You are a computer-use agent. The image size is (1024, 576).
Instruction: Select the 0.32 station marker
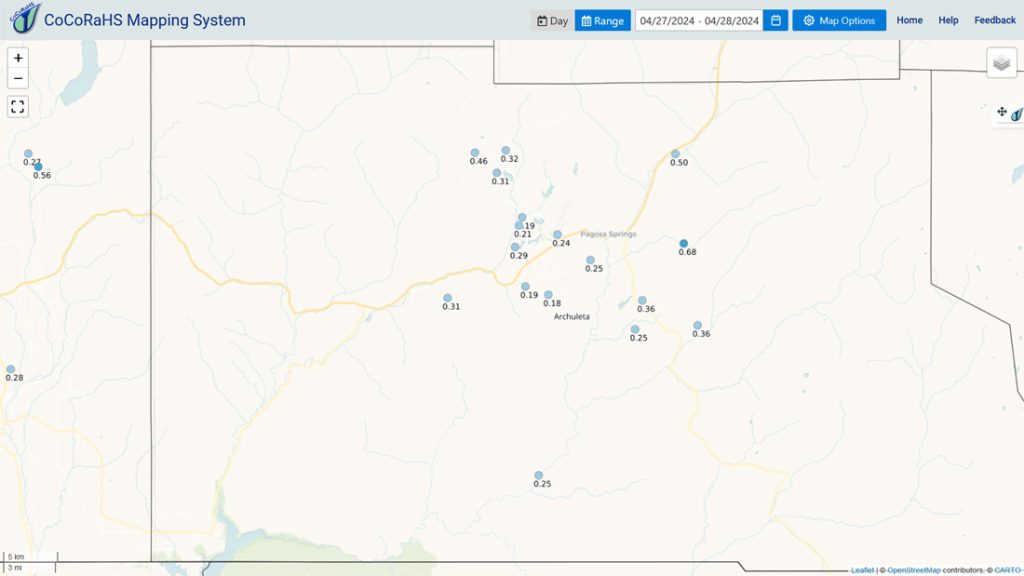pos(505,150)
